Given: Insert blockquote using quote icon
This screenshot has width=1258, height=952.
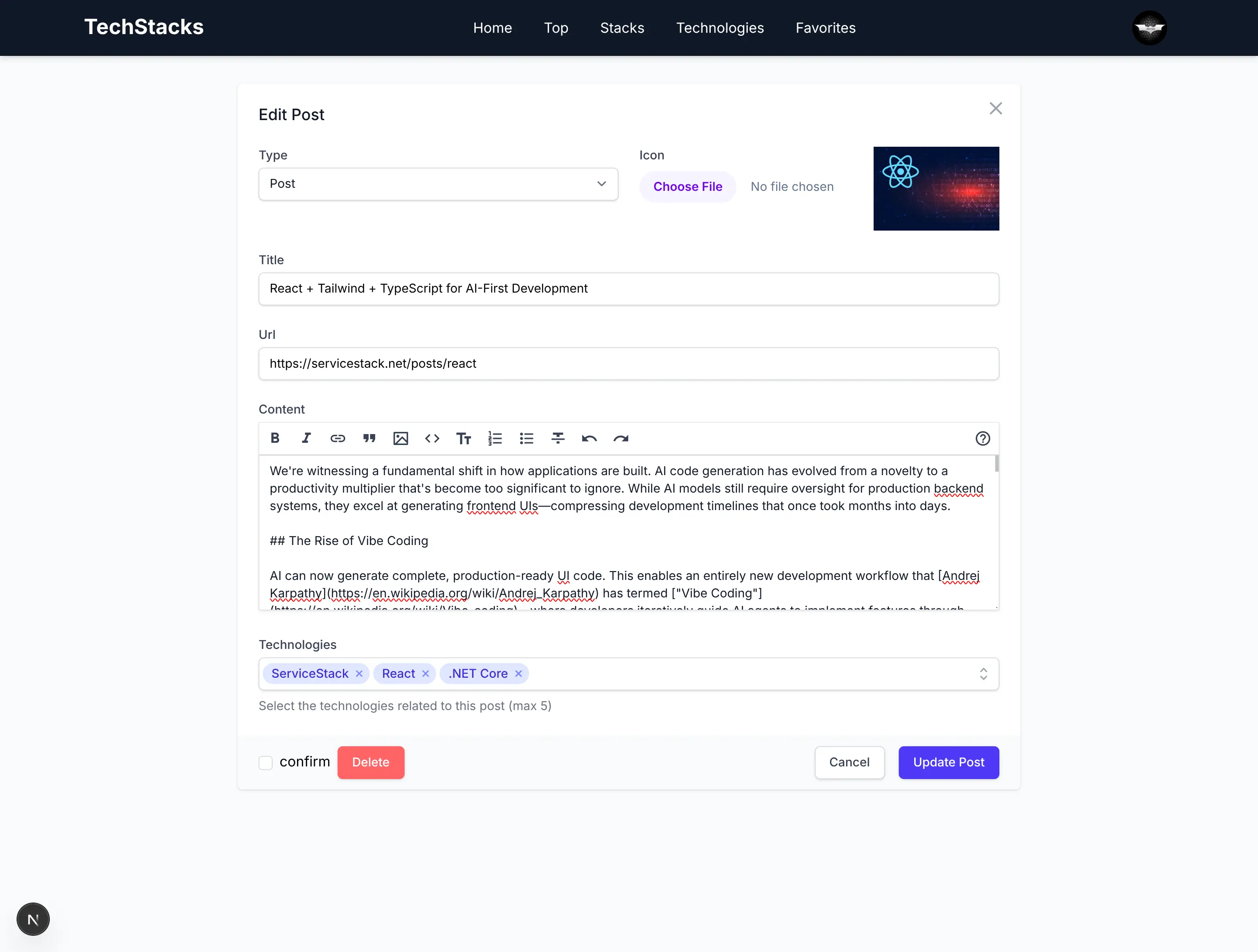Looking at the screenshot, I should (369, 438).
